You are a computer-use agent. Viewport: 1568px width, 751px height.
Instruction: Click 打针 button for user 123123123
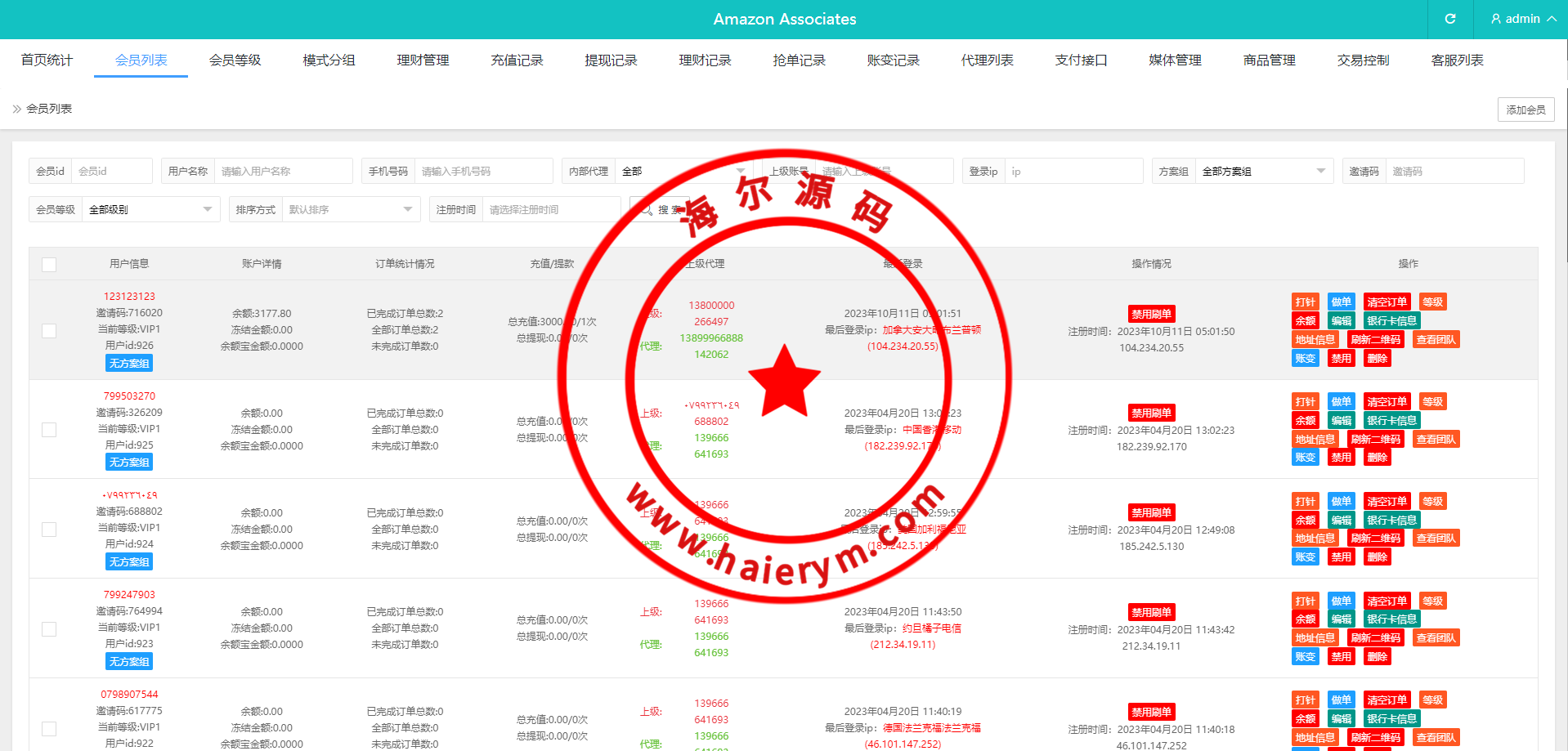pos(1305,302)
